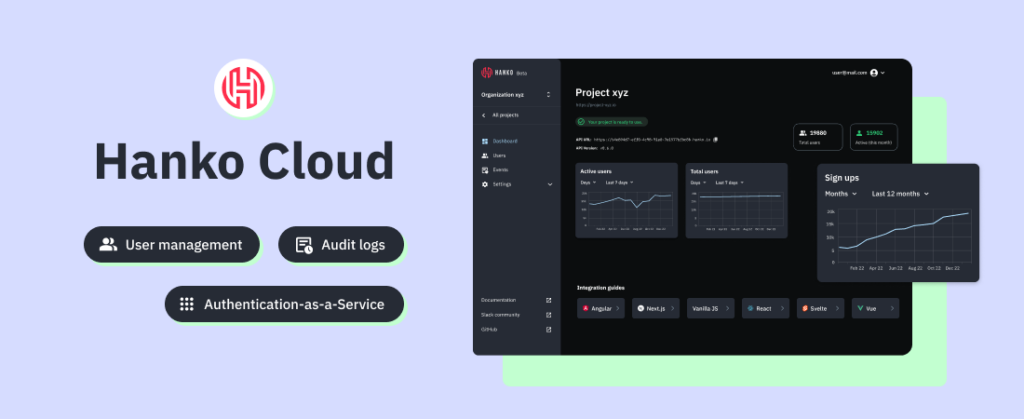This screenshot has height=419, width=1024.
Task: Click the Active this month 15902 stat card
Action: click(874, 137)
